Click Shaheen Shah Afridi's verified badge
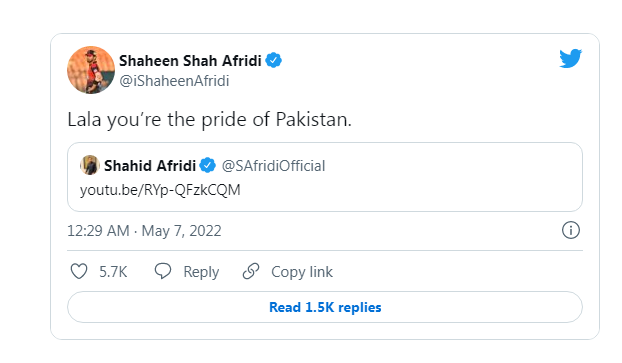This screenshot has width=622, height=363. tap(273, 60)
